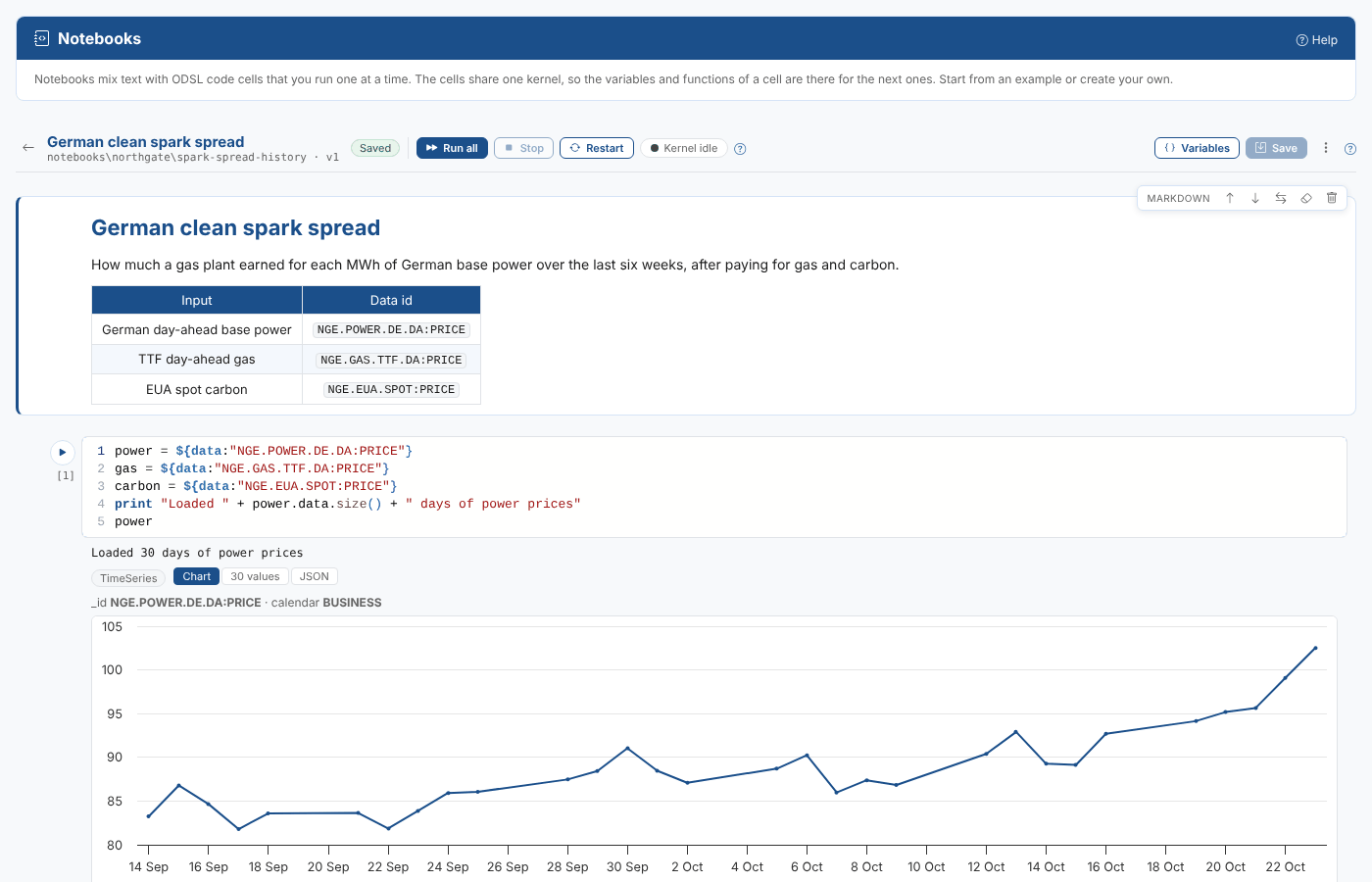Open Help in the Notebooks header
Screen dimensions: 1372x882
point(1317,40)
